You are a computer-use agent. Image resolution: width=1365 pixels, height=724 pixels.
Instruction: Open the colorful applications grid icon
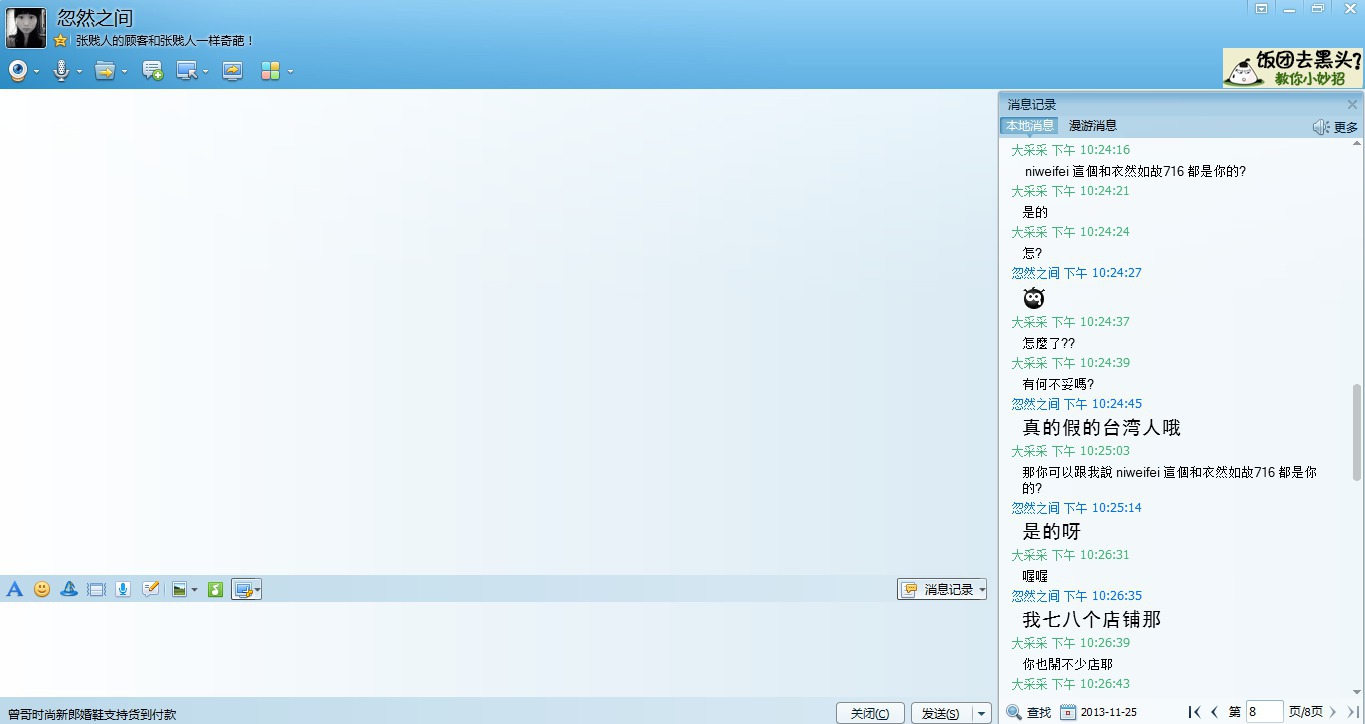[270, 71]
